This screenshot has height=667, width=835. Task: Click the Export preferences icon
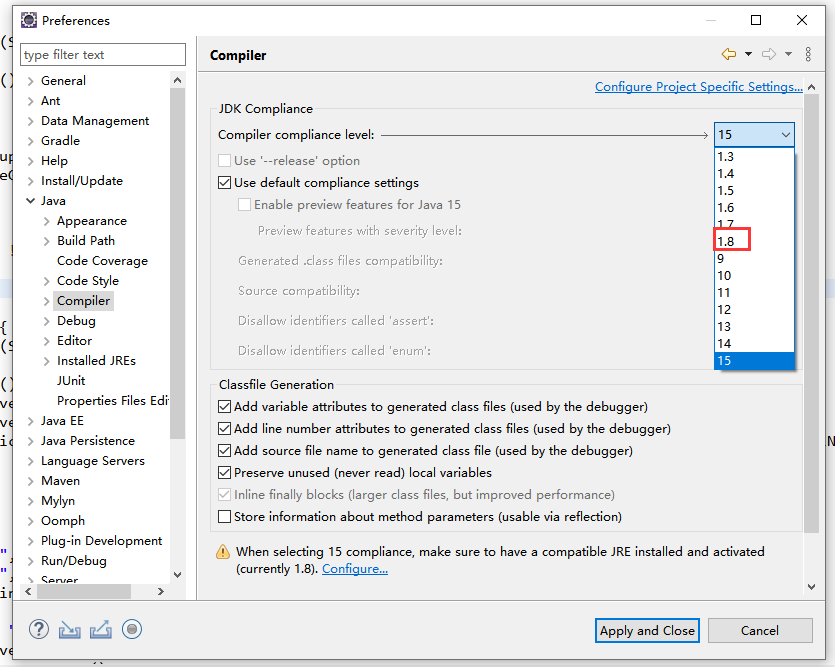pos(101,629)
